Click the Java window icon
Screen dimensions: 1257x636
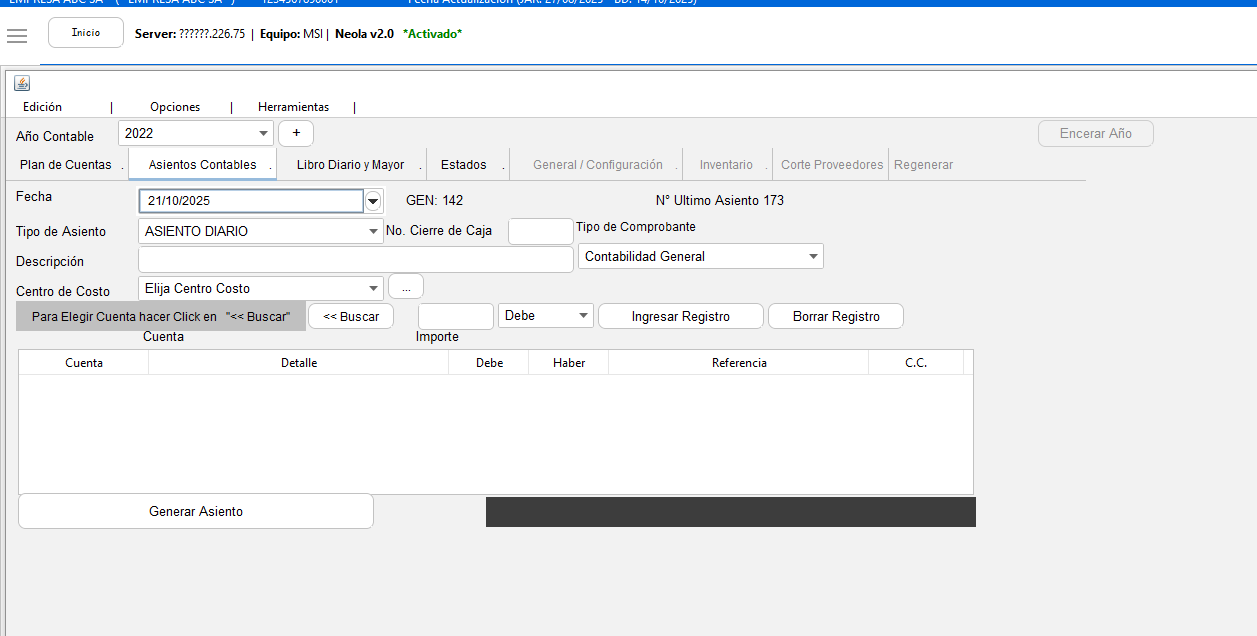click(22, 83)
